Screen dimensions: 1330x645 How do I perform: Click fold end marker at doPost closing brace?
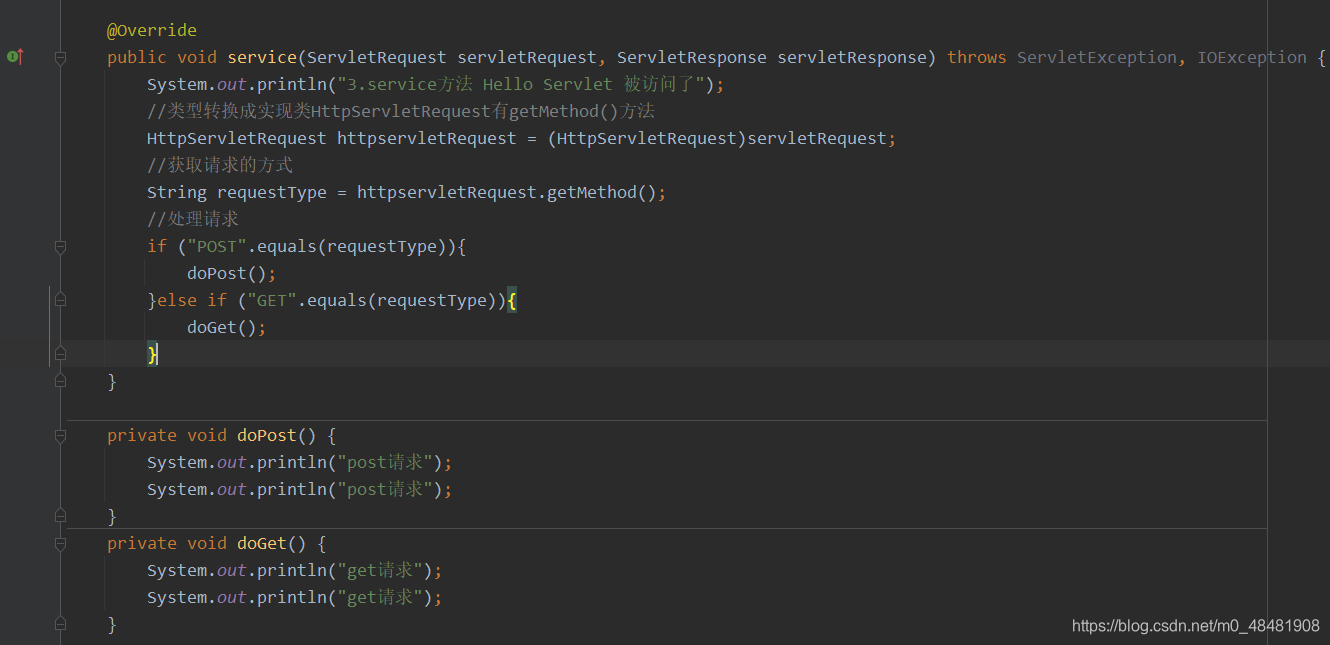(61, 516)
